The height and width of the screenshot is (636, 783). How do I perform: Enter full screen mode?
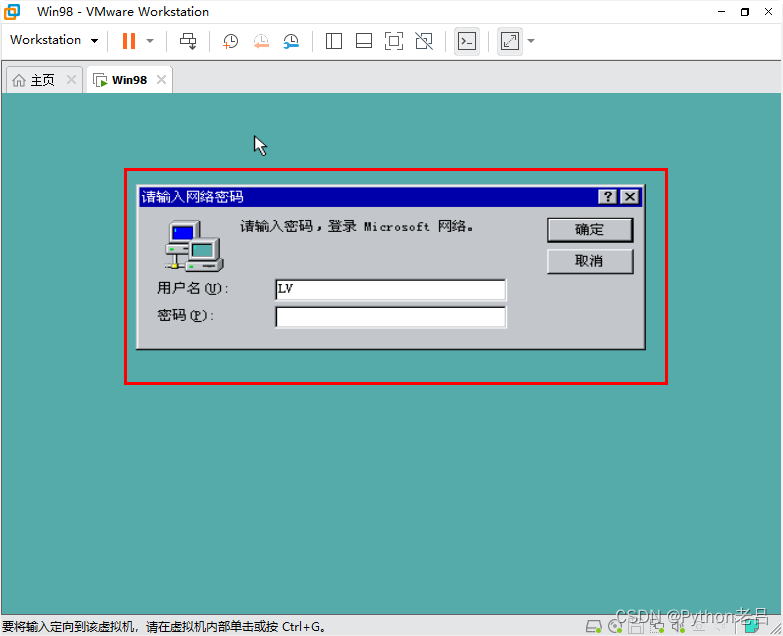[x=394, y=41]
